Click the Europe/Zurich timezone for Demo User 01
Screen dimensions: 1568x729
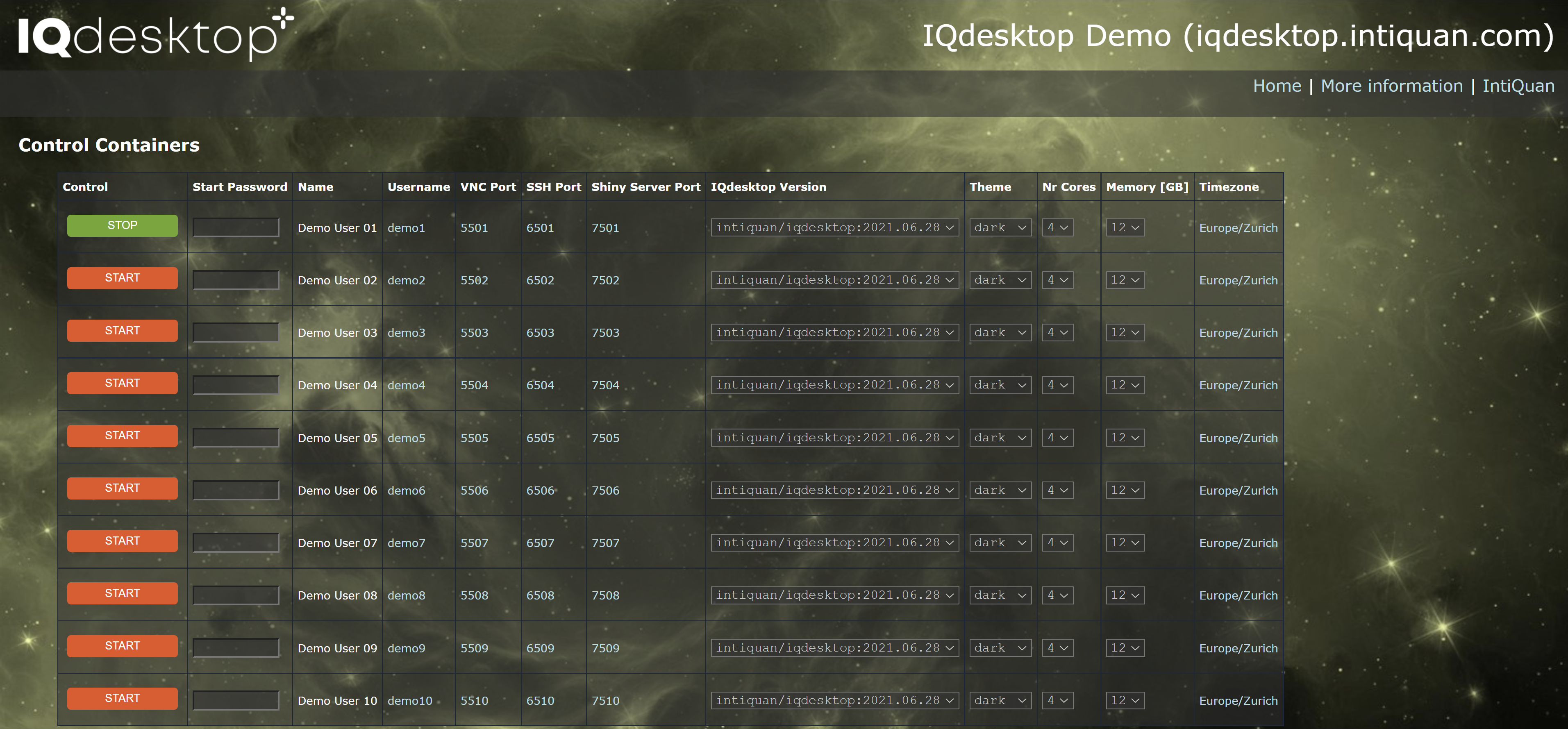[1238, 228]
